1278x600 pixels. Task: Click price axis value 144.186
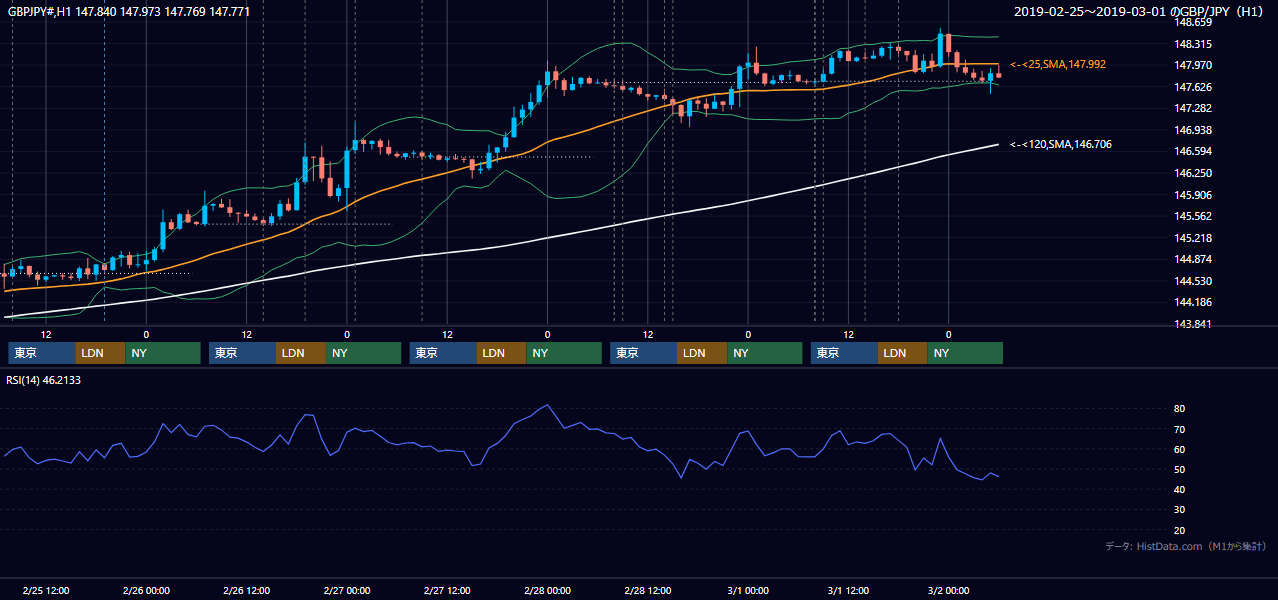1194,302
